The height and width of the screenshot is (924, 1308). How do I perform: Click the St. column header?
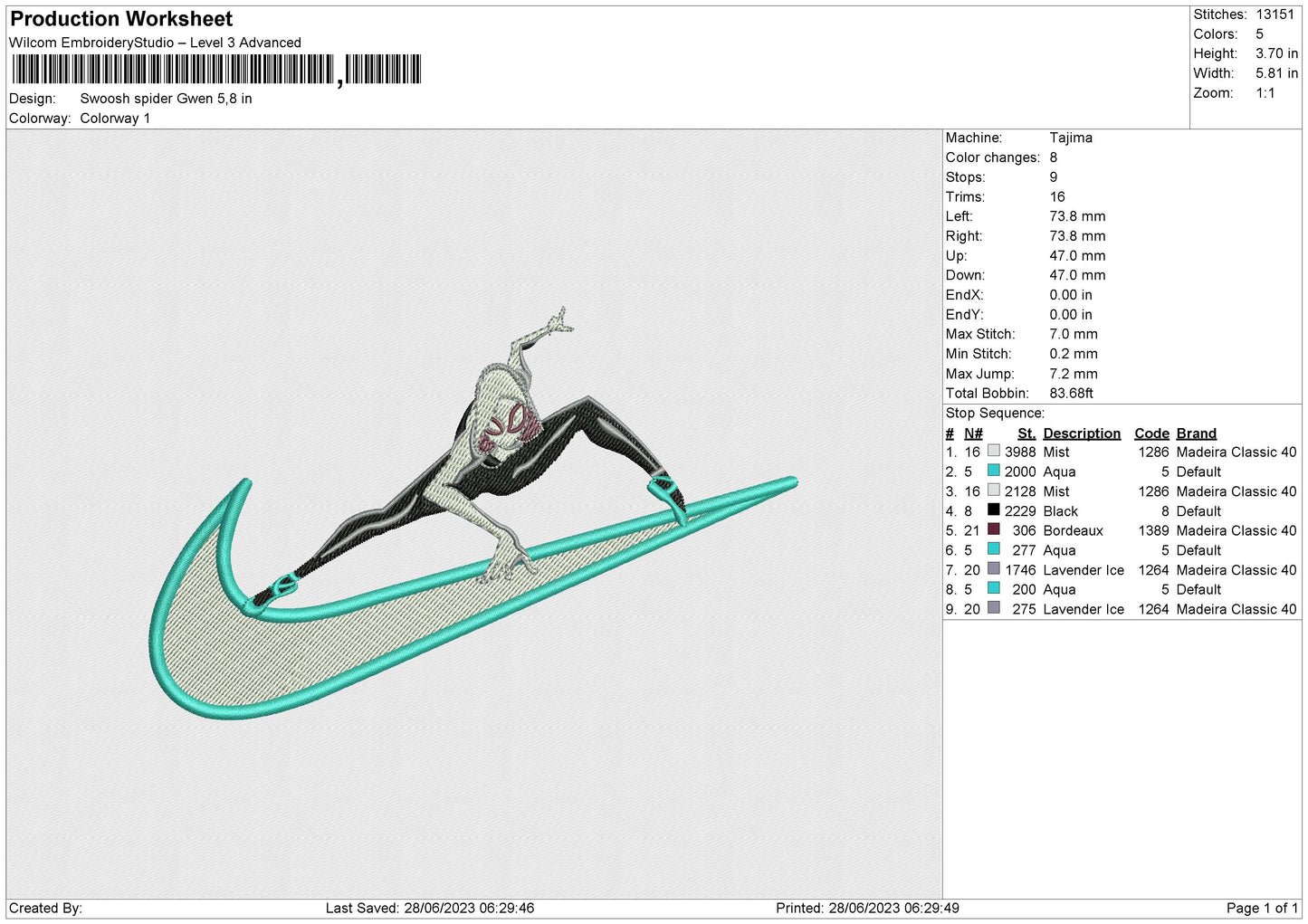(x=1026, y=433)
